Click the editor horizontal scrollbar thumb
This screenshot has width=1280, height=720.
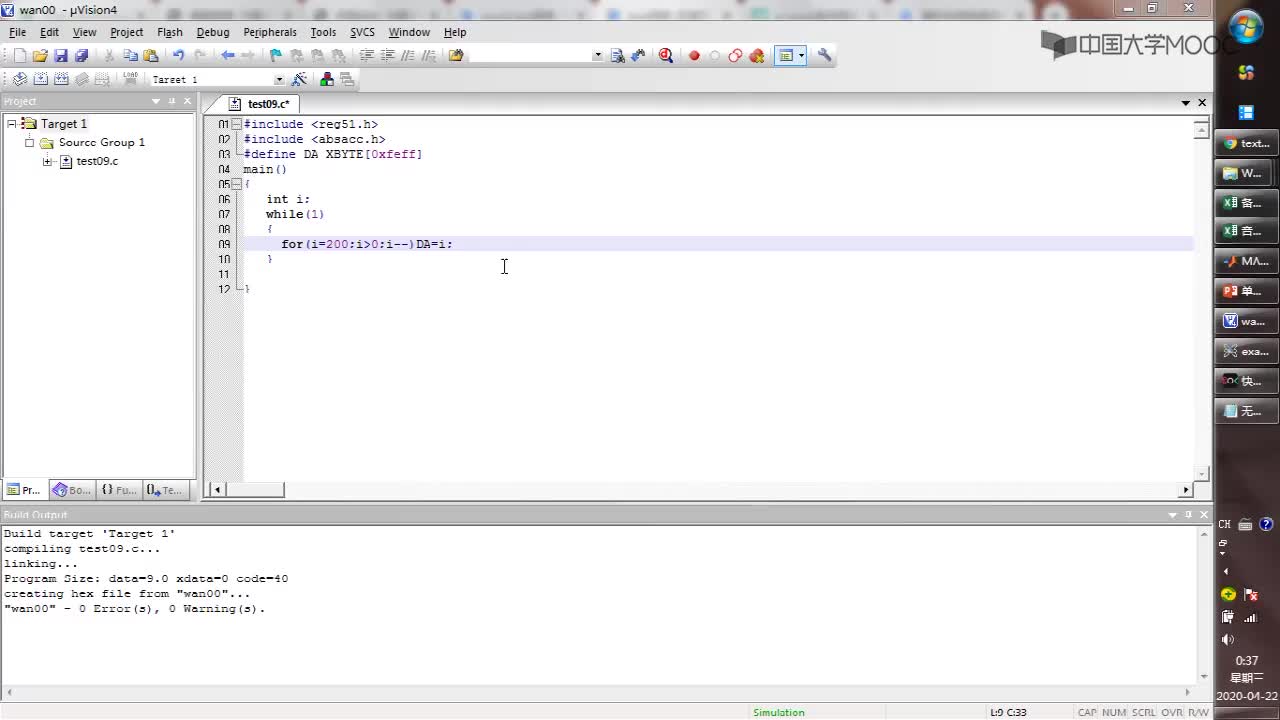pyautogui.click(x=255, y=490)
